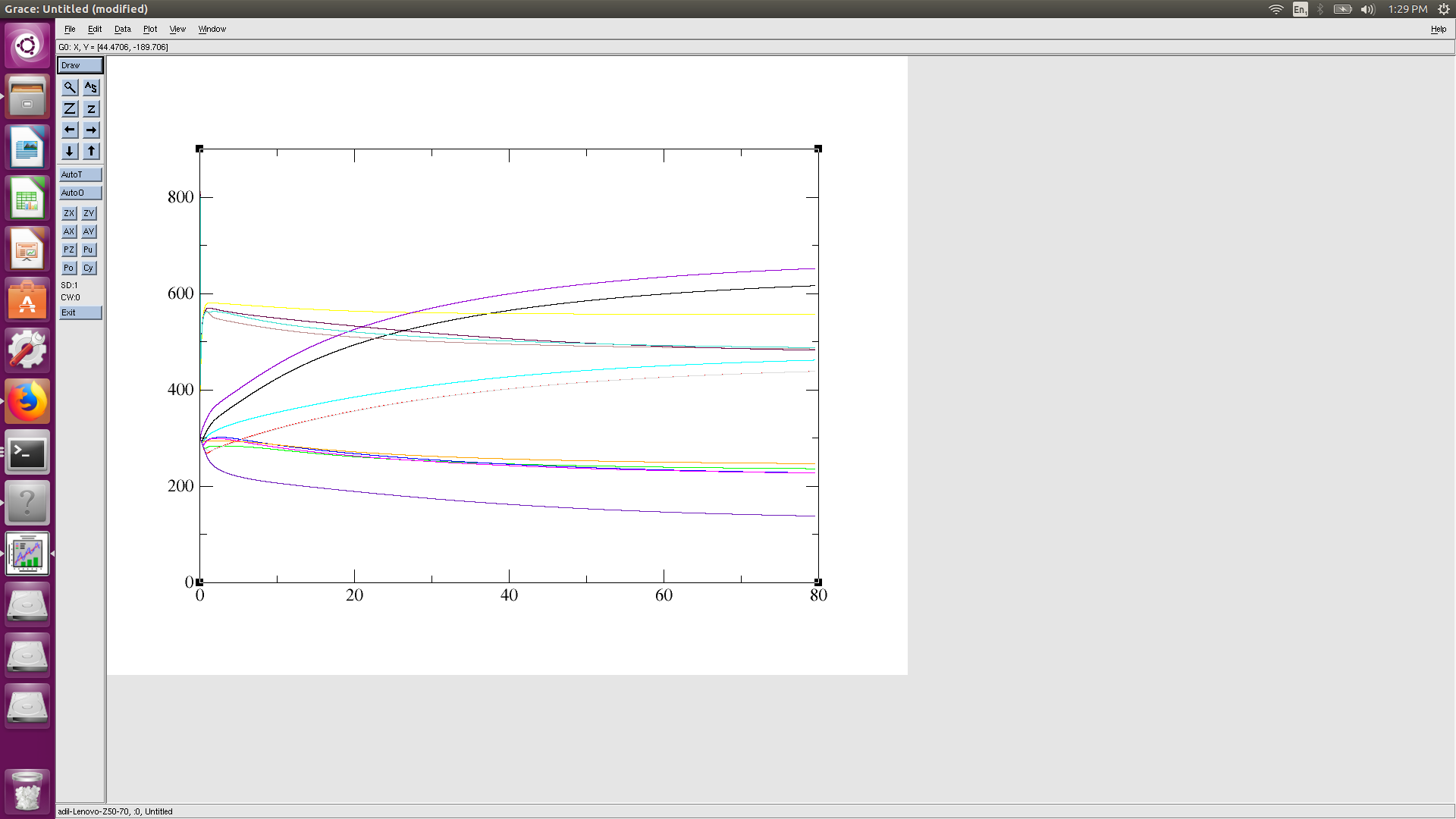This screenshot has height=819, width=1456.
Task: Click the AutoO button
Action: [80, 193]
